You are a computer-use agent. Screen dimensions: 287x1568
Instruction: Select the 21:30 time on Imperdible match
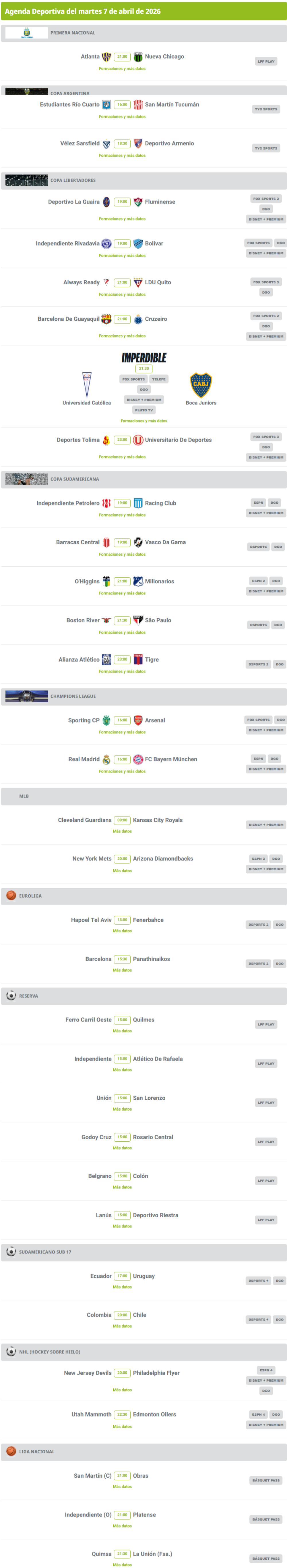(144, 368)
